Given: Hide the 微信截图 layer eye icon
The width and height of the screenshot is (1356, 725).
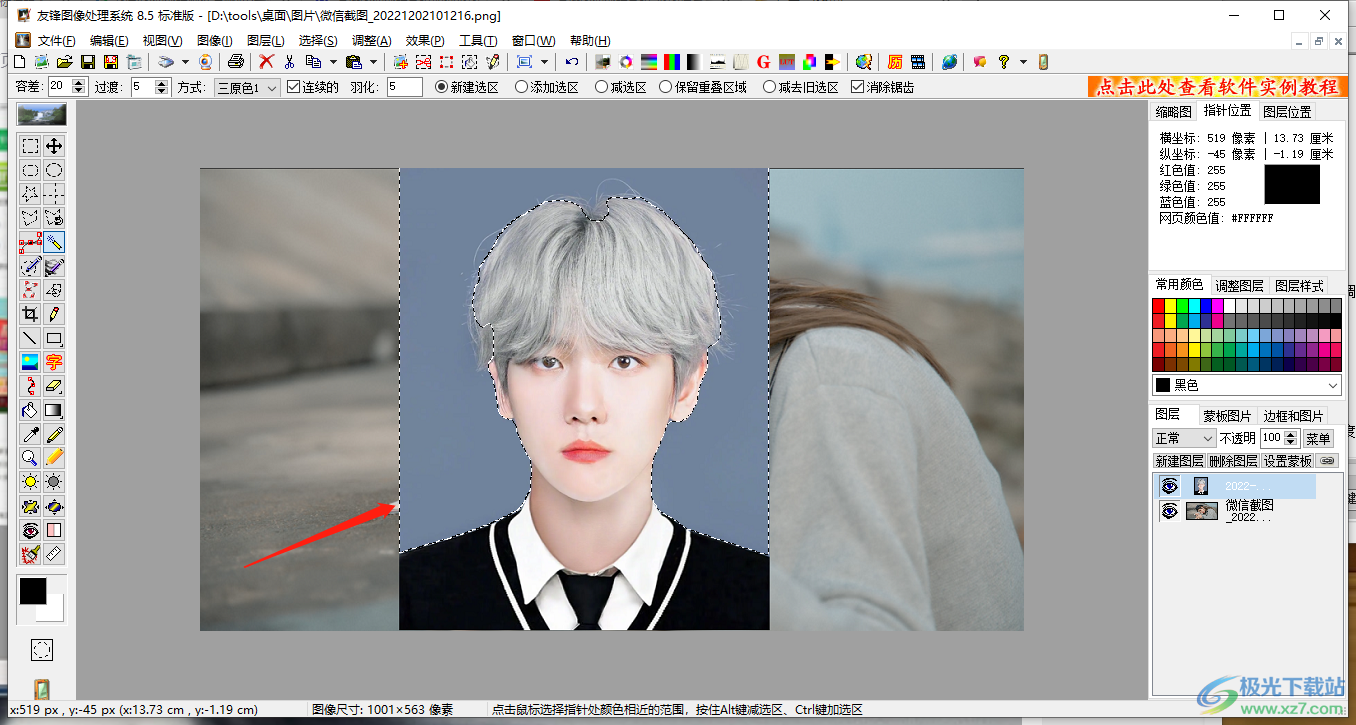Looking at the screenshot, I should click(1168, 511).
